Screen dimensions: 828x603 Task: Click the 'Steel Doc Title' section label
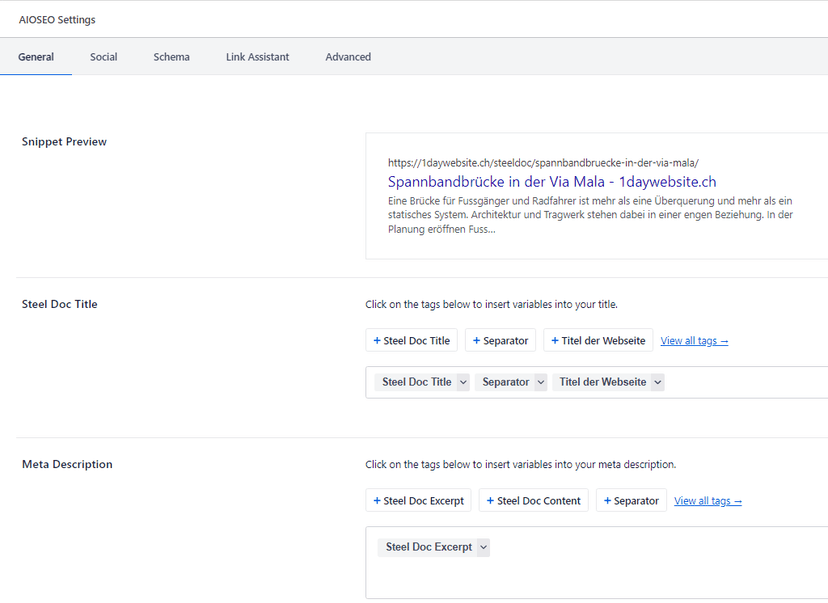[60, 304]
